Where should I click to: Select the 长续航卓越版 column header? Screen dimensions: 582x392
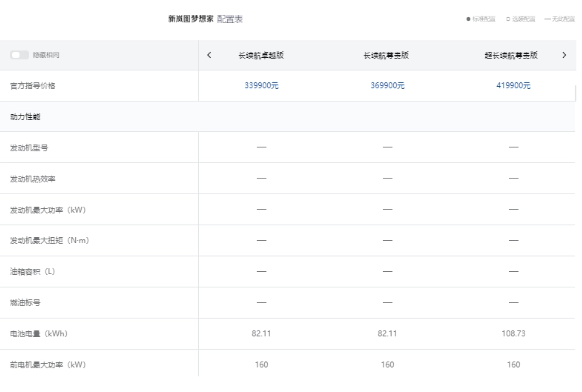261,55
